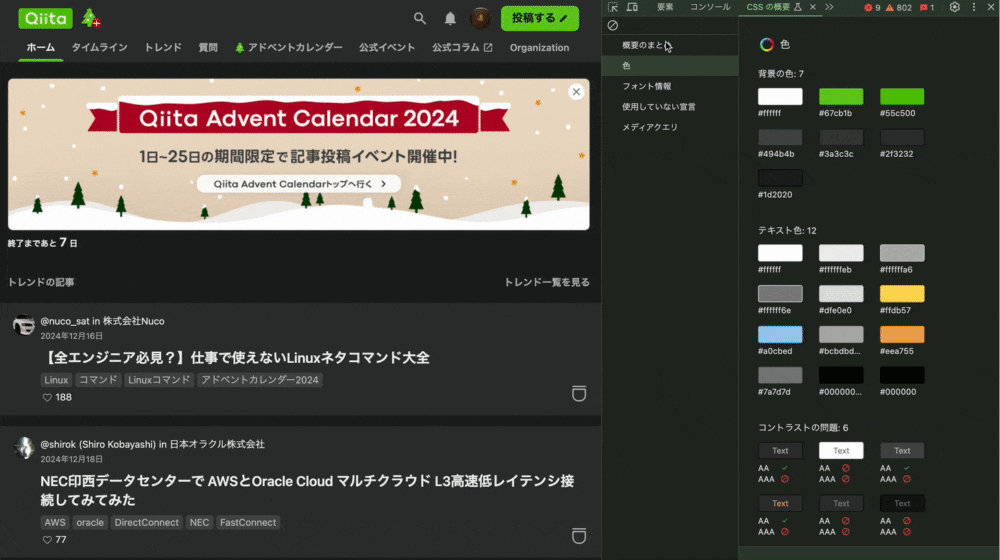Open @shirok author link
Image resolution: width=1000 pixels, height=560 pixels.
98,444
